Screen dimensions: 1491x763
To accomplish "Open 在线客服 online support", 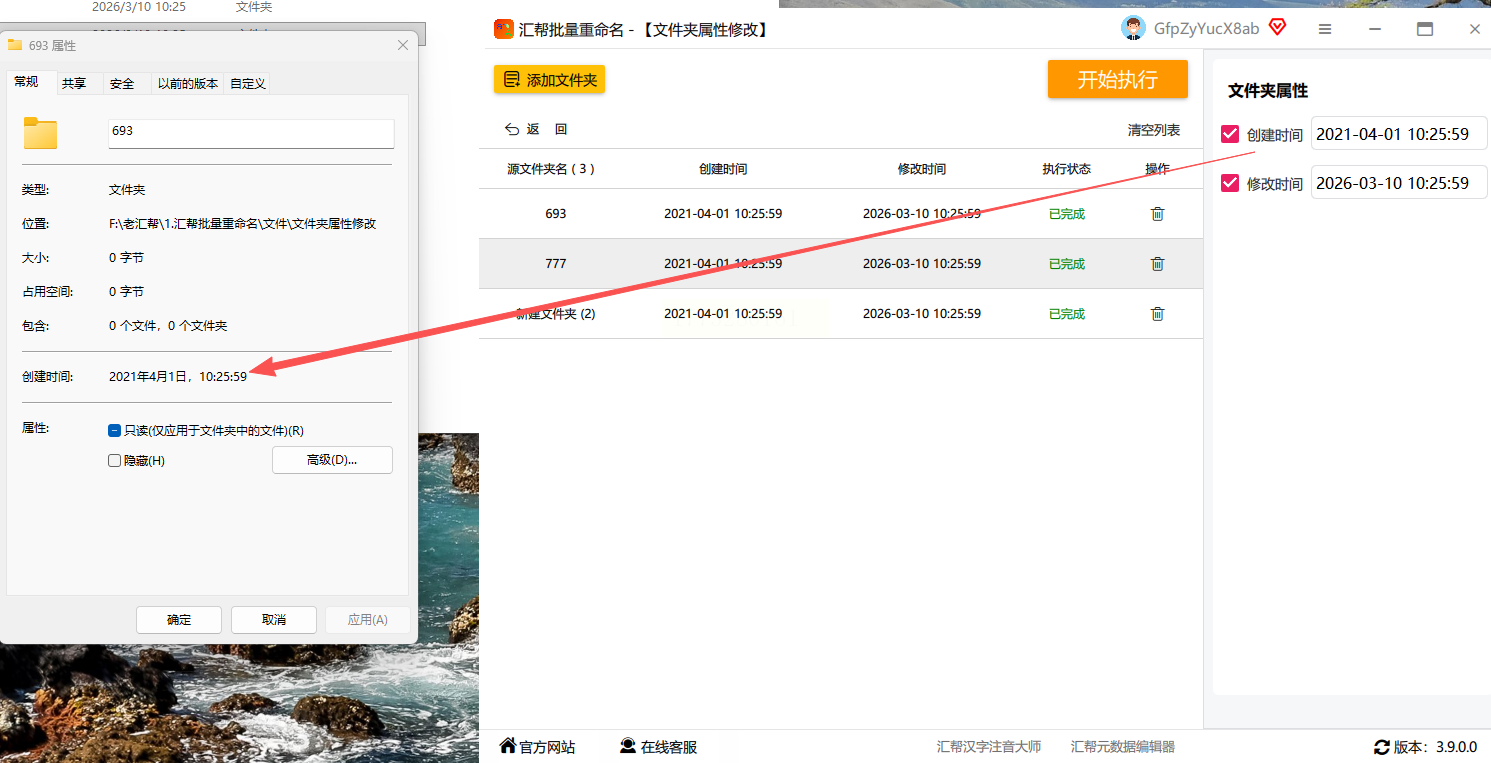I will coord(658,747).
